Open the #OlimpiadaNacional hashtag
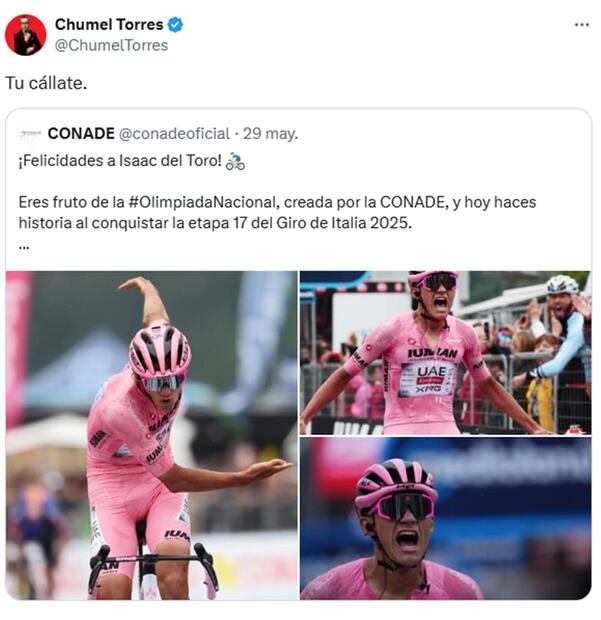 pyautogui.click(x=198, y=202)
